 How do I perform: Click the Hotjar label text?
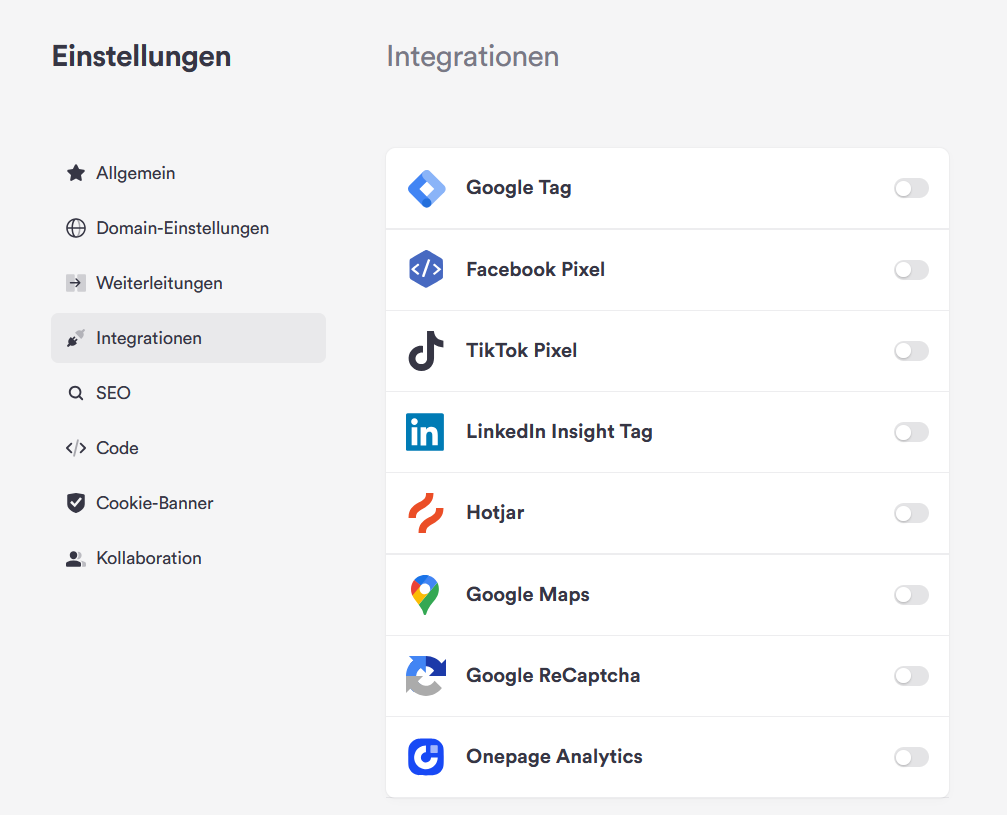pyautogui.click(x=495, y=513)
